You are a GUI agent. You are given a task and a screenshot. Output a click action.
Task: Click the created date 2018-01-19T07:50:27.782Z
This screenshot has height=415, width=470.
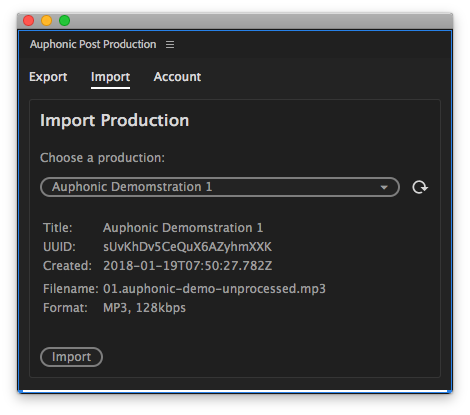(188, 266)
